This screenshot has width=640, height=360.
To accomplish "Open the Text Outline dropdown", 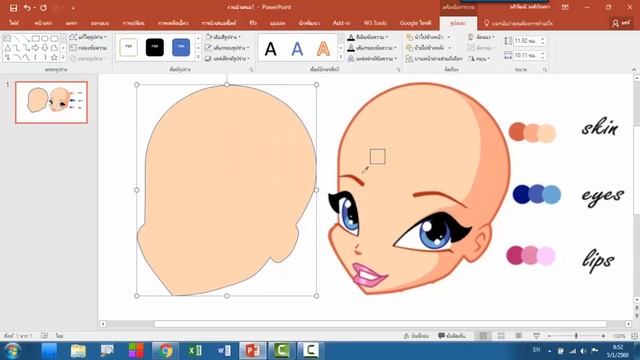I will pos(372,48).
